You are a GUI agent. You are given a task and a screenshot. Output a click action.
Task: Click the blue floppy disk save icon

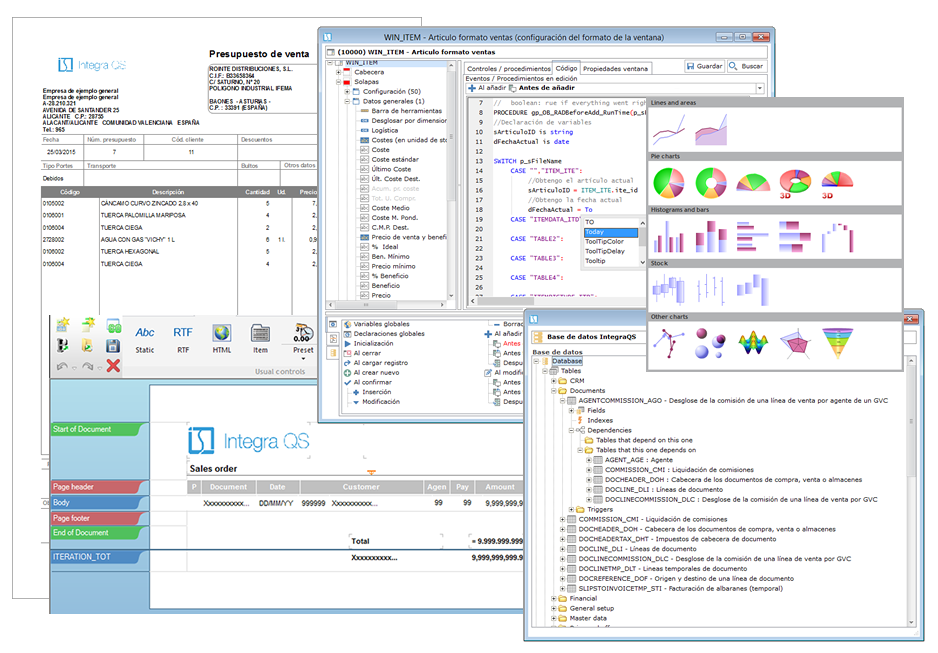(112, 345)
